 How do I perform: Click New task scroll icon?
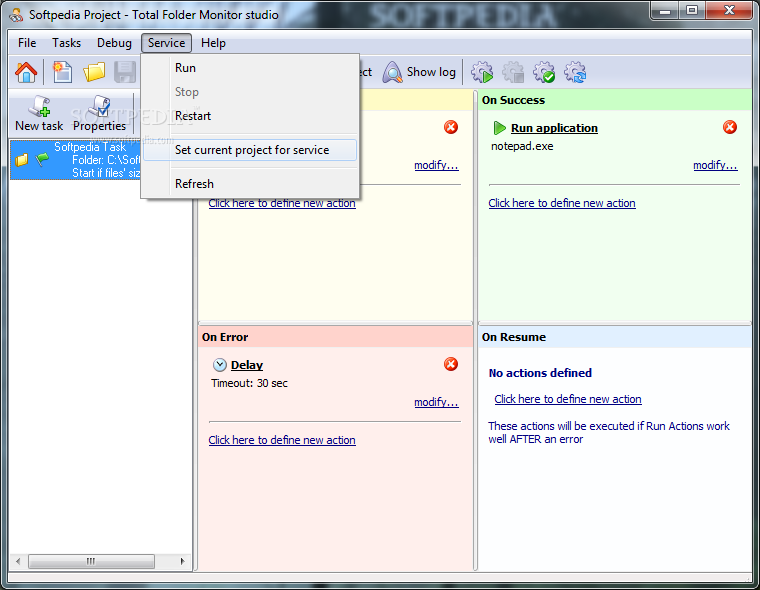point(39,113)
